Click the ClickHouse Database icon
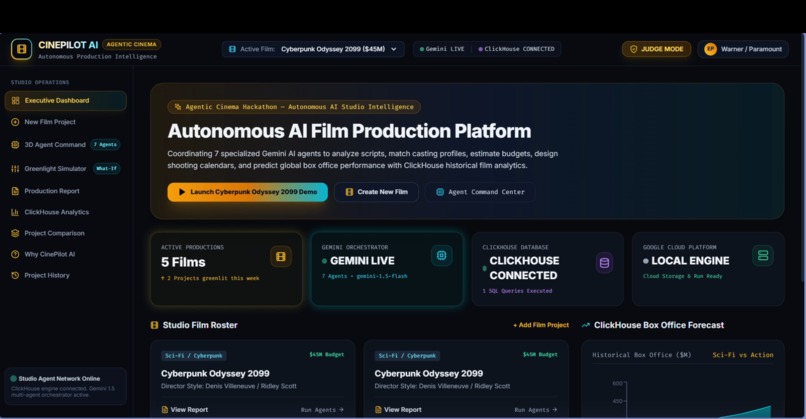This screenshot has width=806, height=419. pyautogui.click(x=604, y=263)
